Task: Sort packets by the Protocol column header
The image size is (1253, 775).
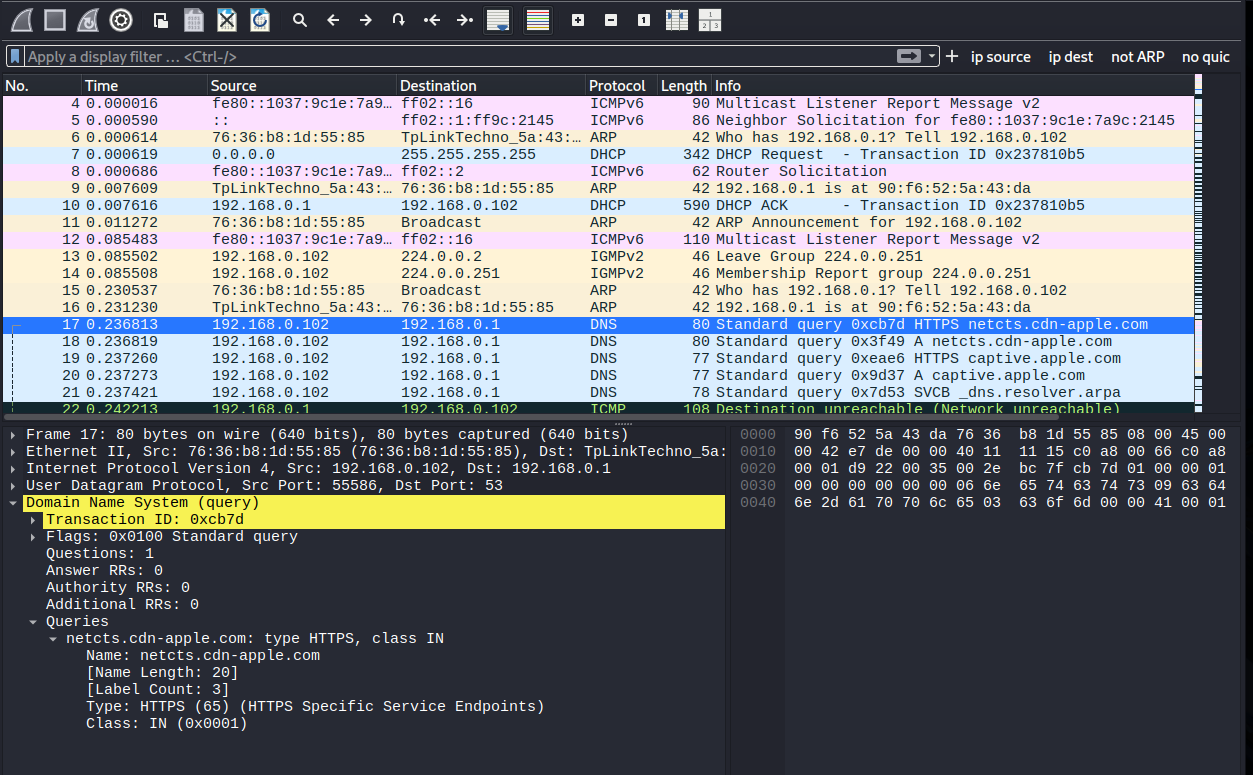Action: 615,86
